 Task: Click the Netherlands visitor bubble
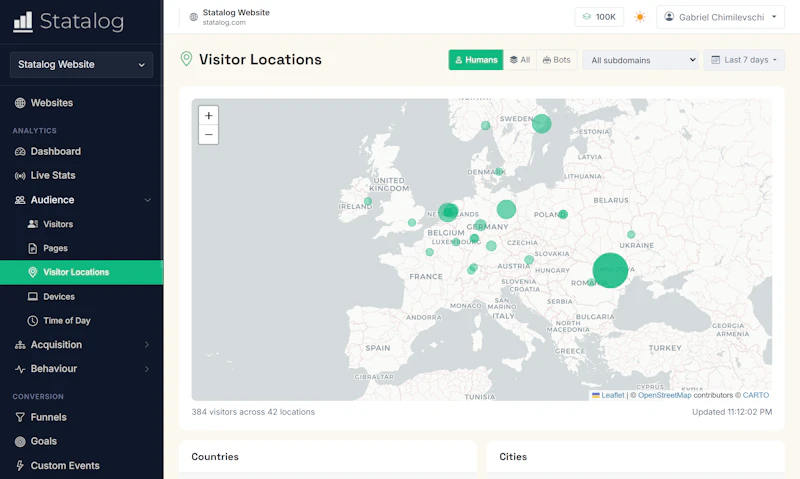point(448,212)
